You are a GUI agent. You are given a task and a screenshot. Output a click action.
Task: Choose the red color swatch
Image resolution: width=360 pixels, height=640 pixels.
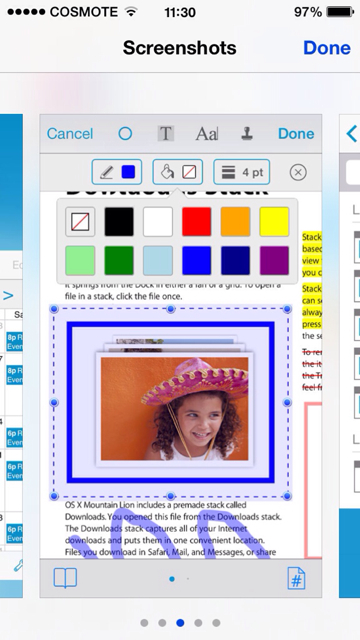coord(197,222)
